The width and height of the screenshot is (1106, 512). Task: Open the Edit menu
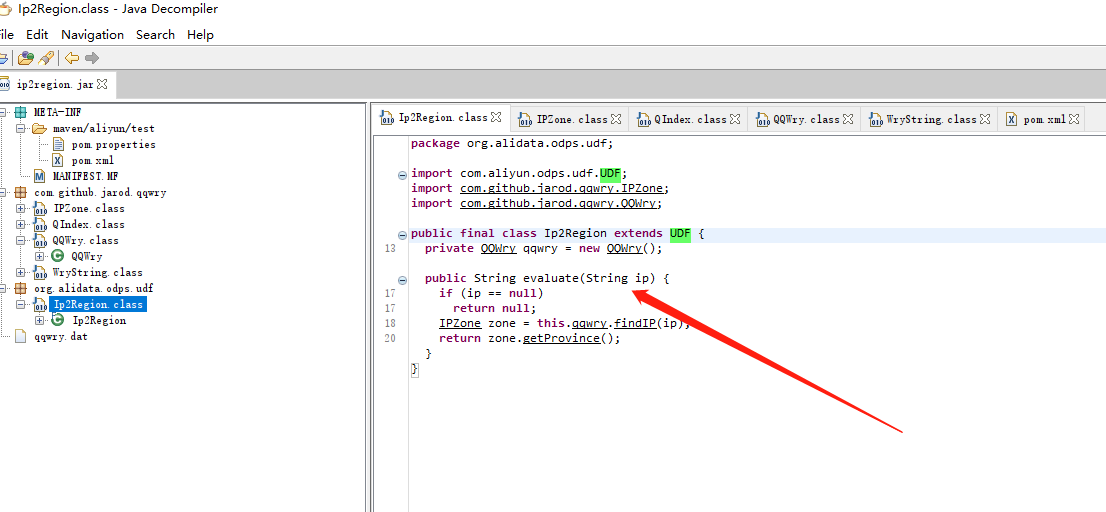37,35
